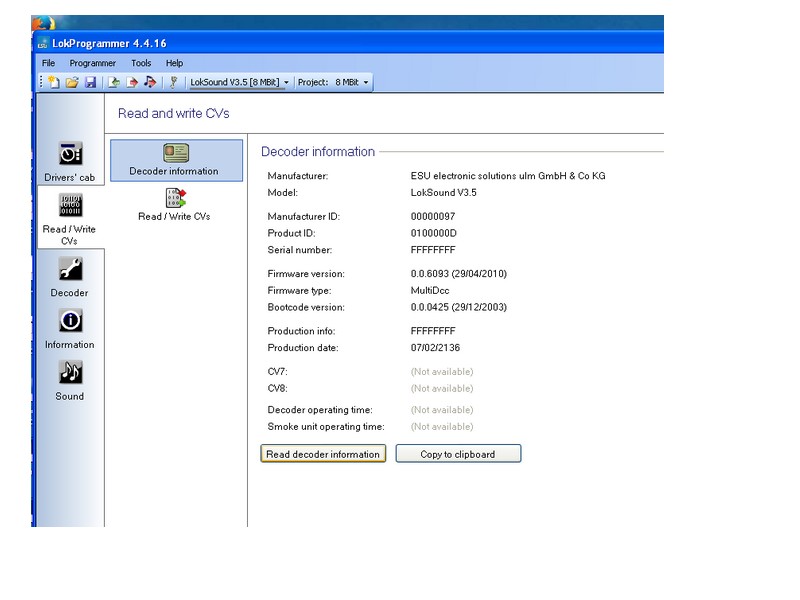This screenshot has width=800, height=600.
Task: Click the read decoder data icon with green arrow
Action: [114, 82]
